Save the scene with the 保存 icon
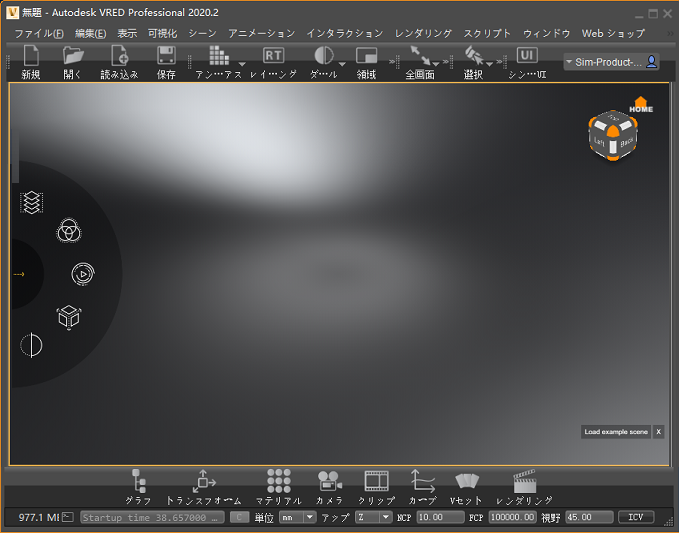Image resolution: width=679 pixels, height=533 pixels. point(166,56)
